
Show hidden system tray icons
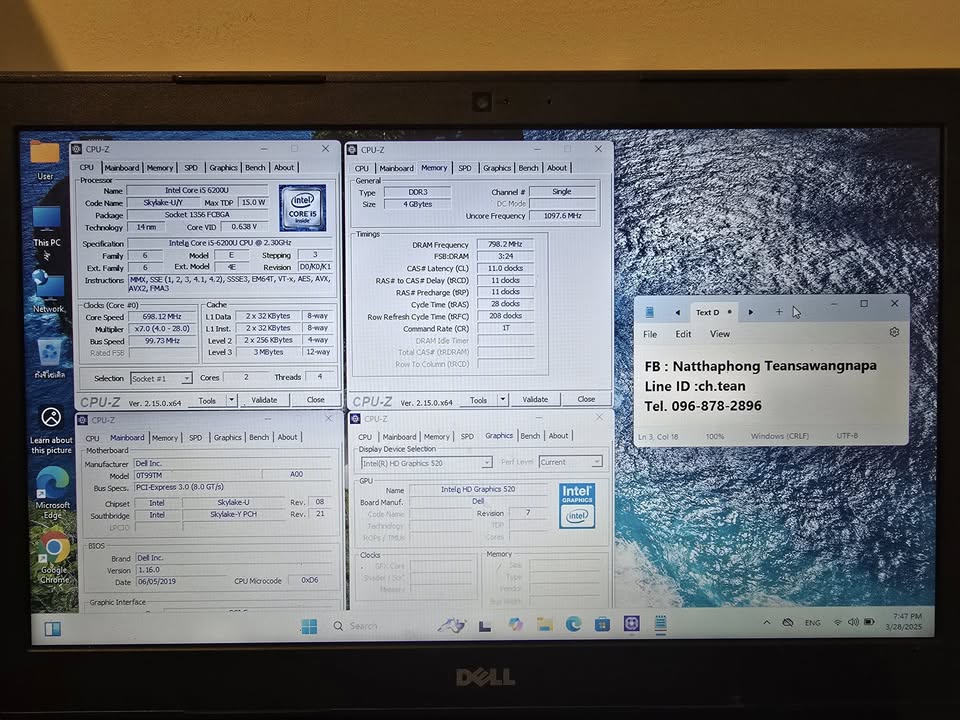767,622
